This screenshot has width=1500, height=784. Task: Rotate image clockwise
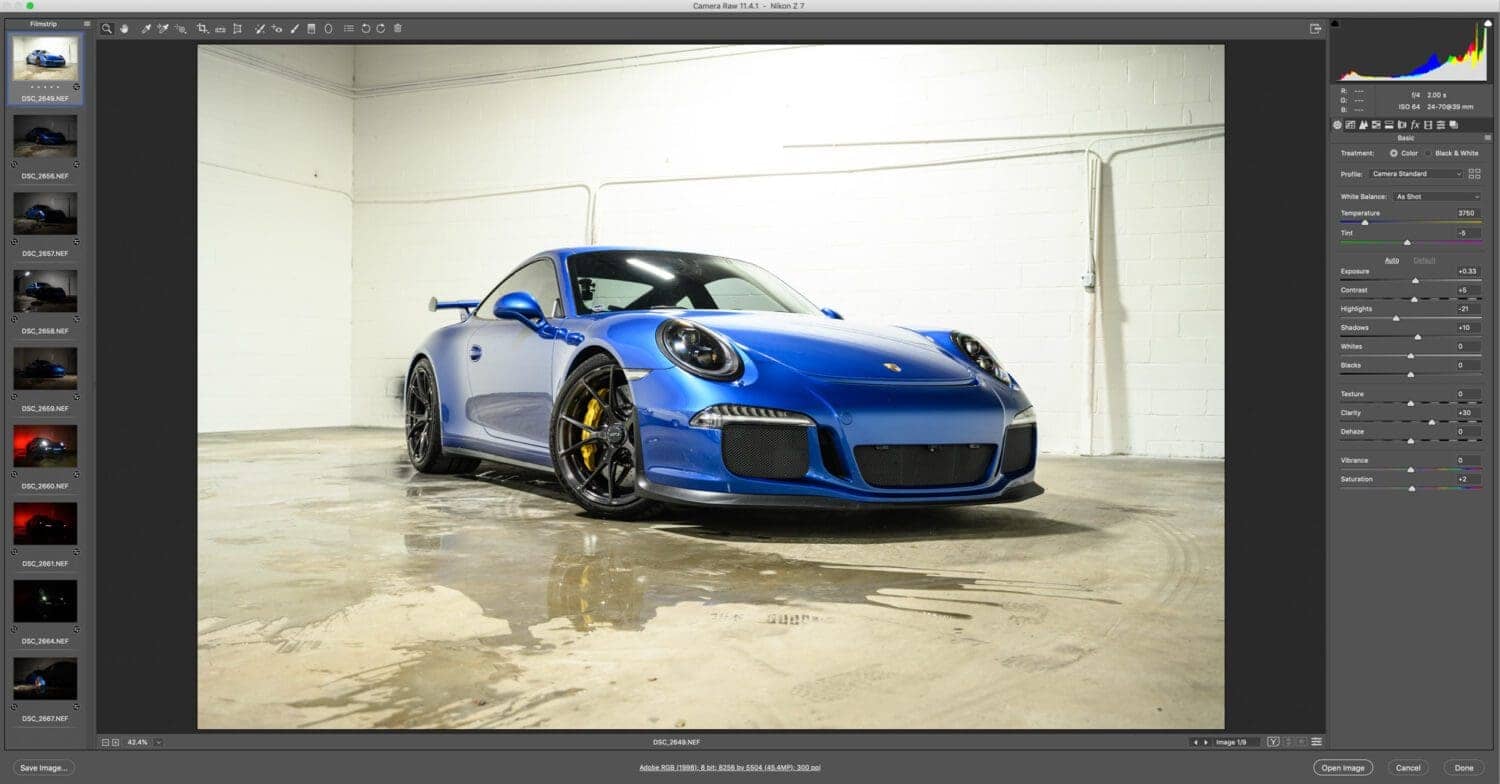pyautogui.click(x=381, y=29)
